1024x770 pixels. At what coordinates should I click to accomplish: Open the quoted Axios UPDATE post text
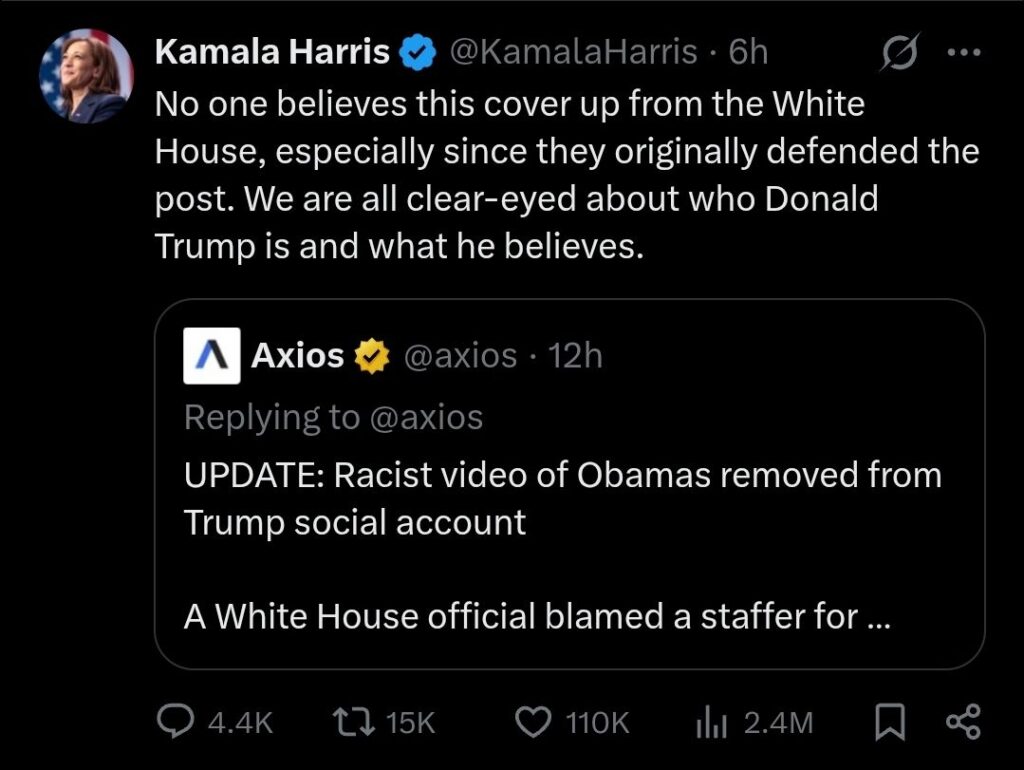[562, 497]
